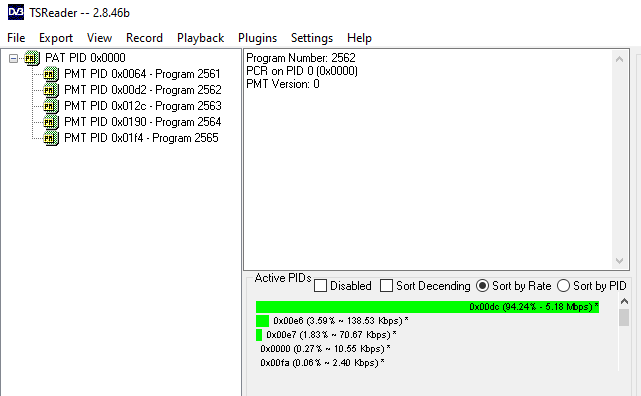Click the PAT PID 0x0000 table icon

(x=31, y=58)
